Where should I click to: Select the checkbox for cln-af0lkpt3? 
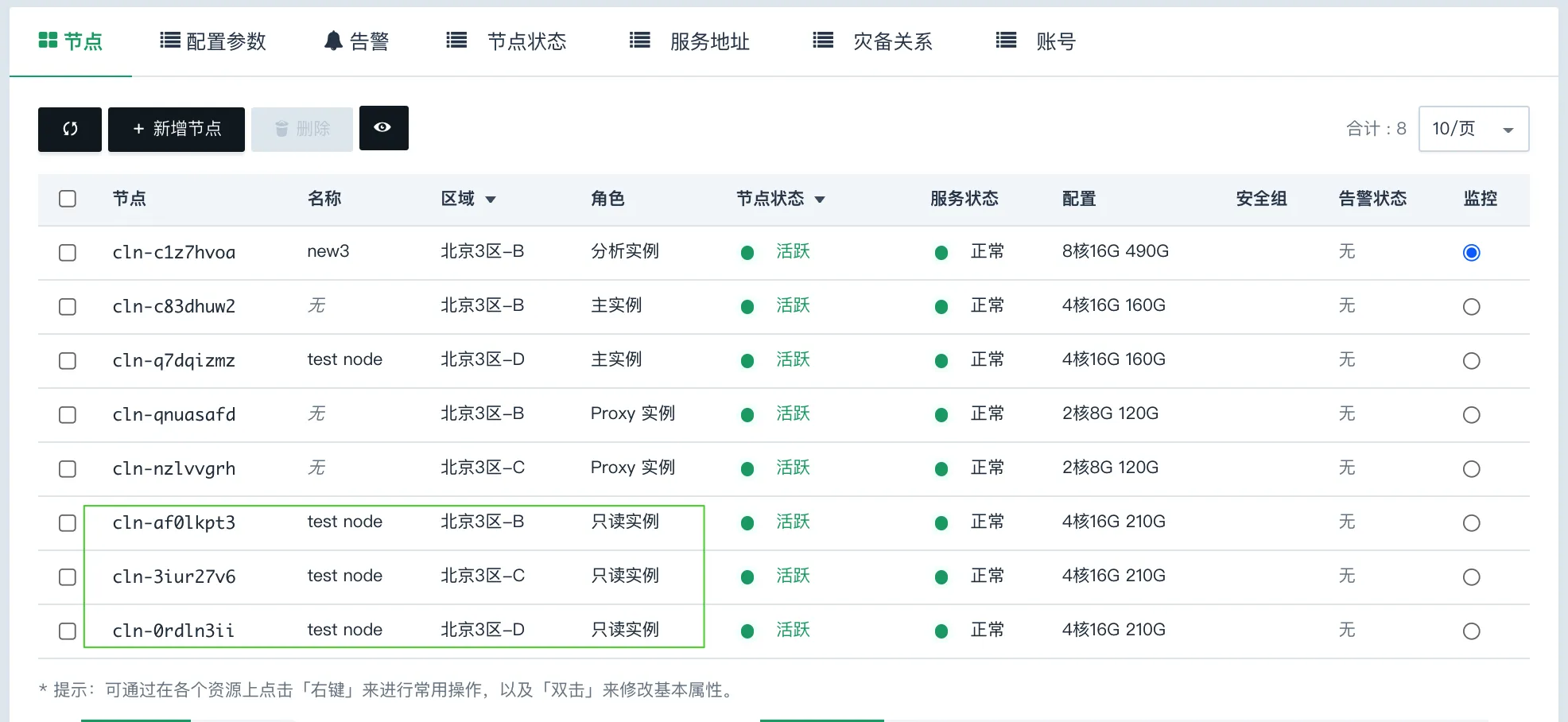[68, 523]
